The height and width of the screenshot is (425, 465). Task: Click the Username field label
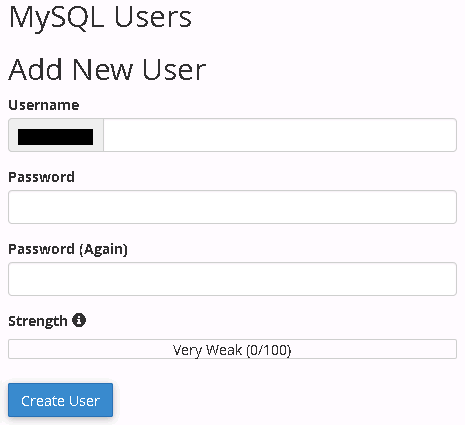(x=44, y=105)
